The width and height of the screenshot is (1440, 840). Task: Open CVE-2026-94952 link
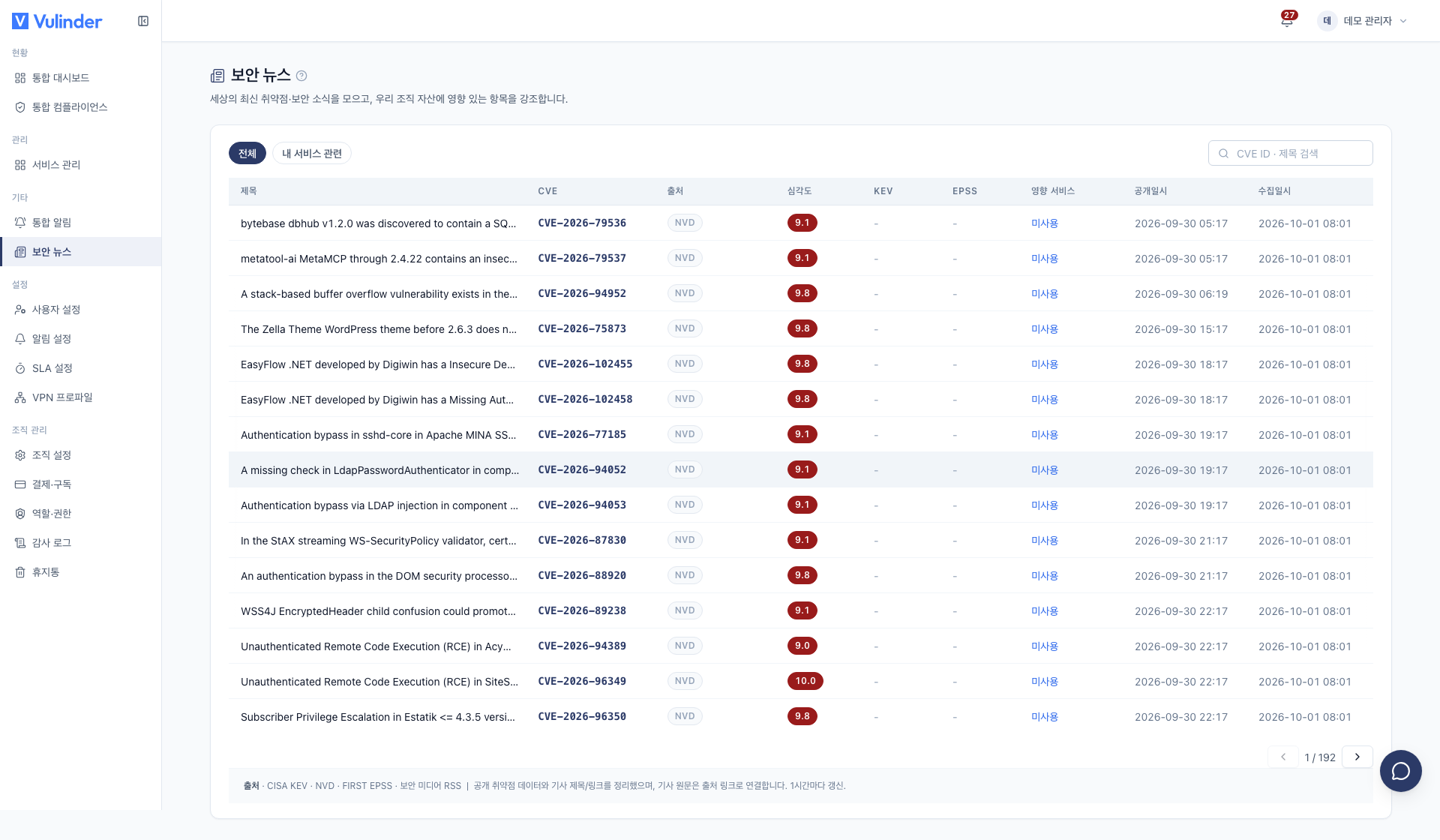point(582,293)
